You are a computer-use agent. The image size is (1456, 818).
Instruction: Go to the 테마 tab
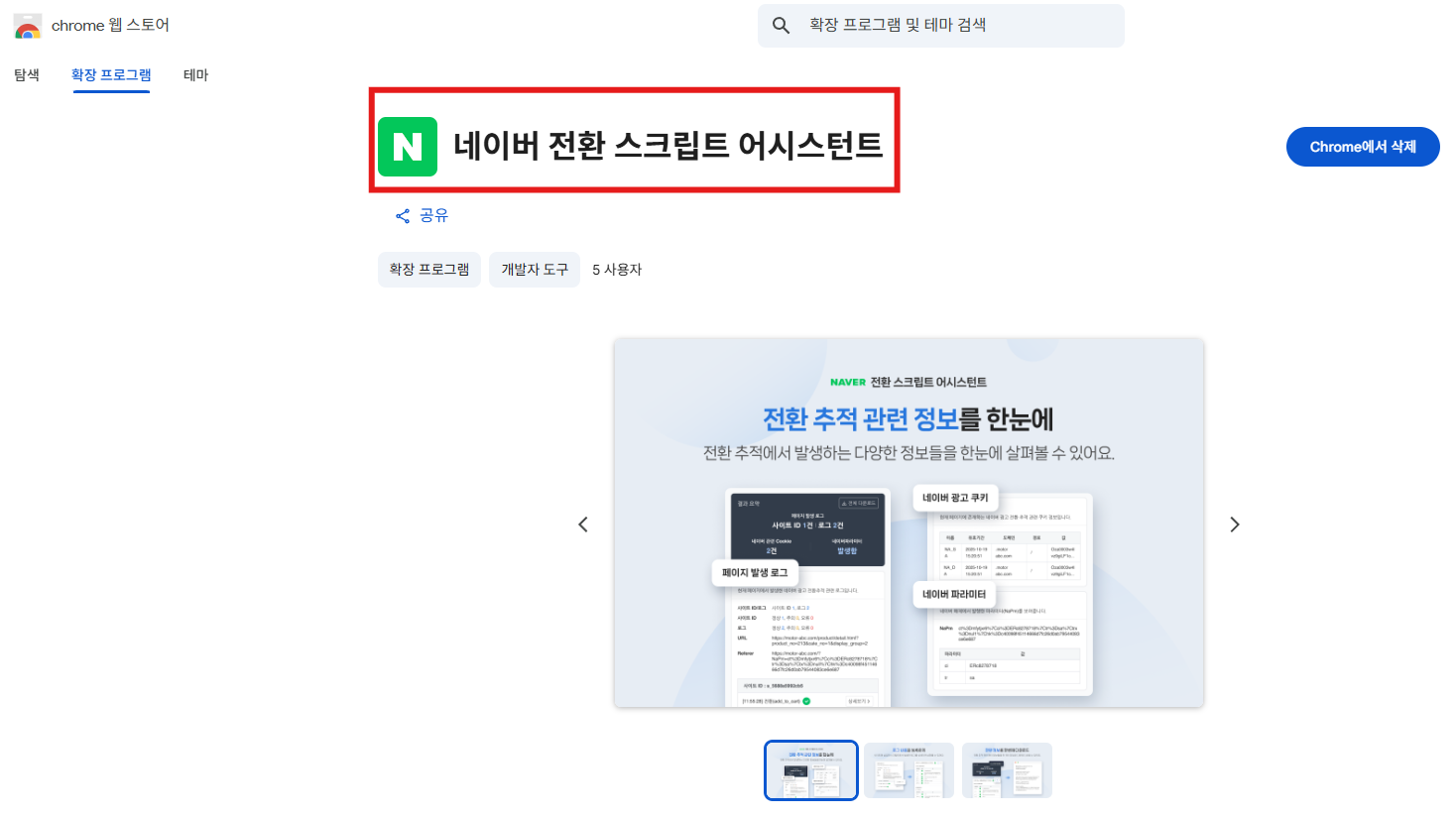point(196,75)
